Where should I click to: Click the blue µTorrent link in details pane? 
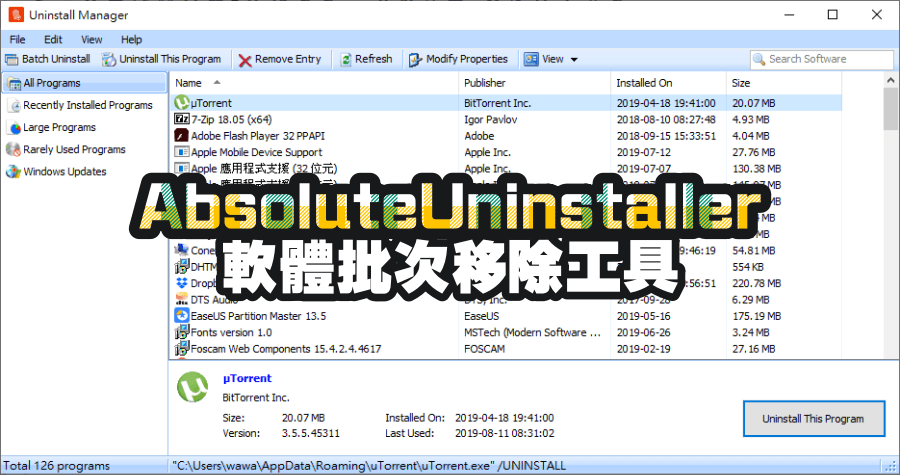click(247, 379)
